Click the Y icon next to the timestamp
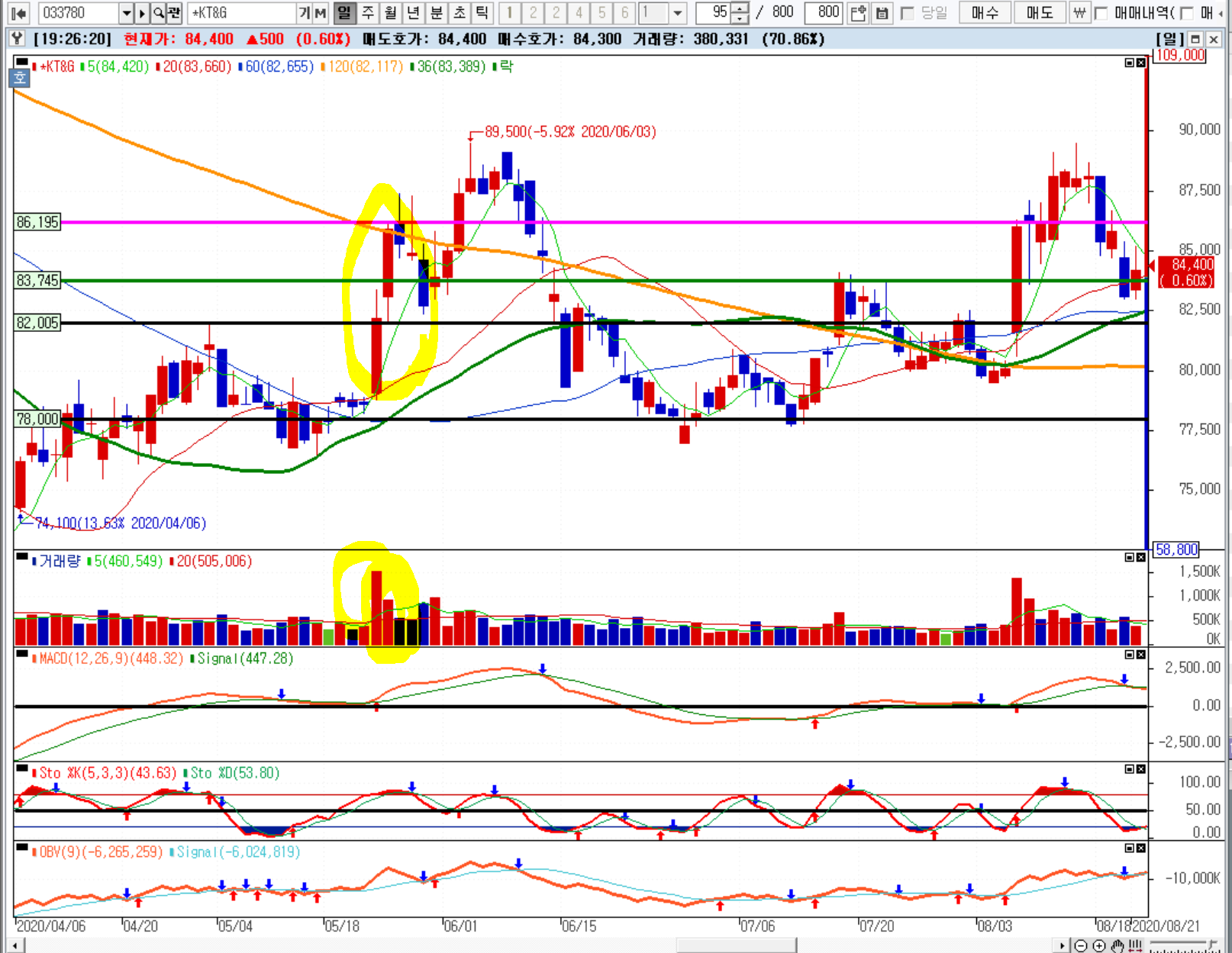 point(18,38)
